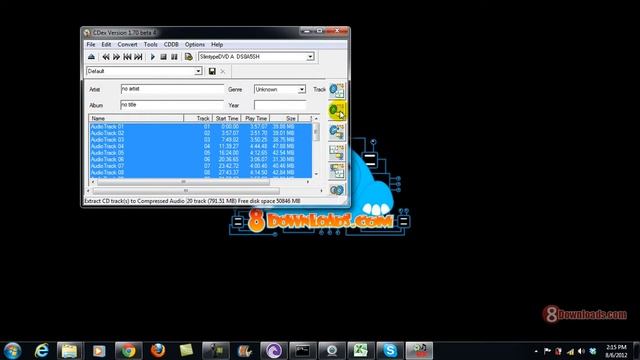Open Skype from taskbar
The height and width of the screenshot is (360, 640).
point(390,351)
